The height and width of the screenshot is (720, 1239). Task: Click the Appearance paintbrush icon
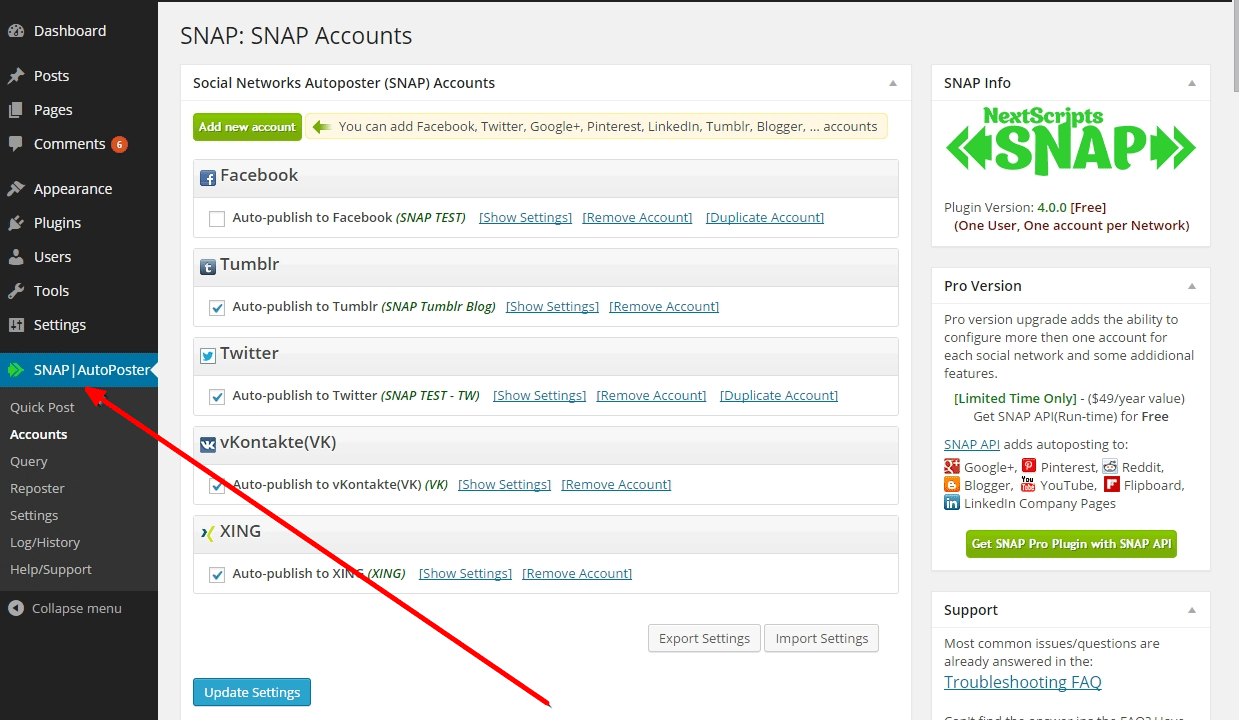click(x=16, y=189)
